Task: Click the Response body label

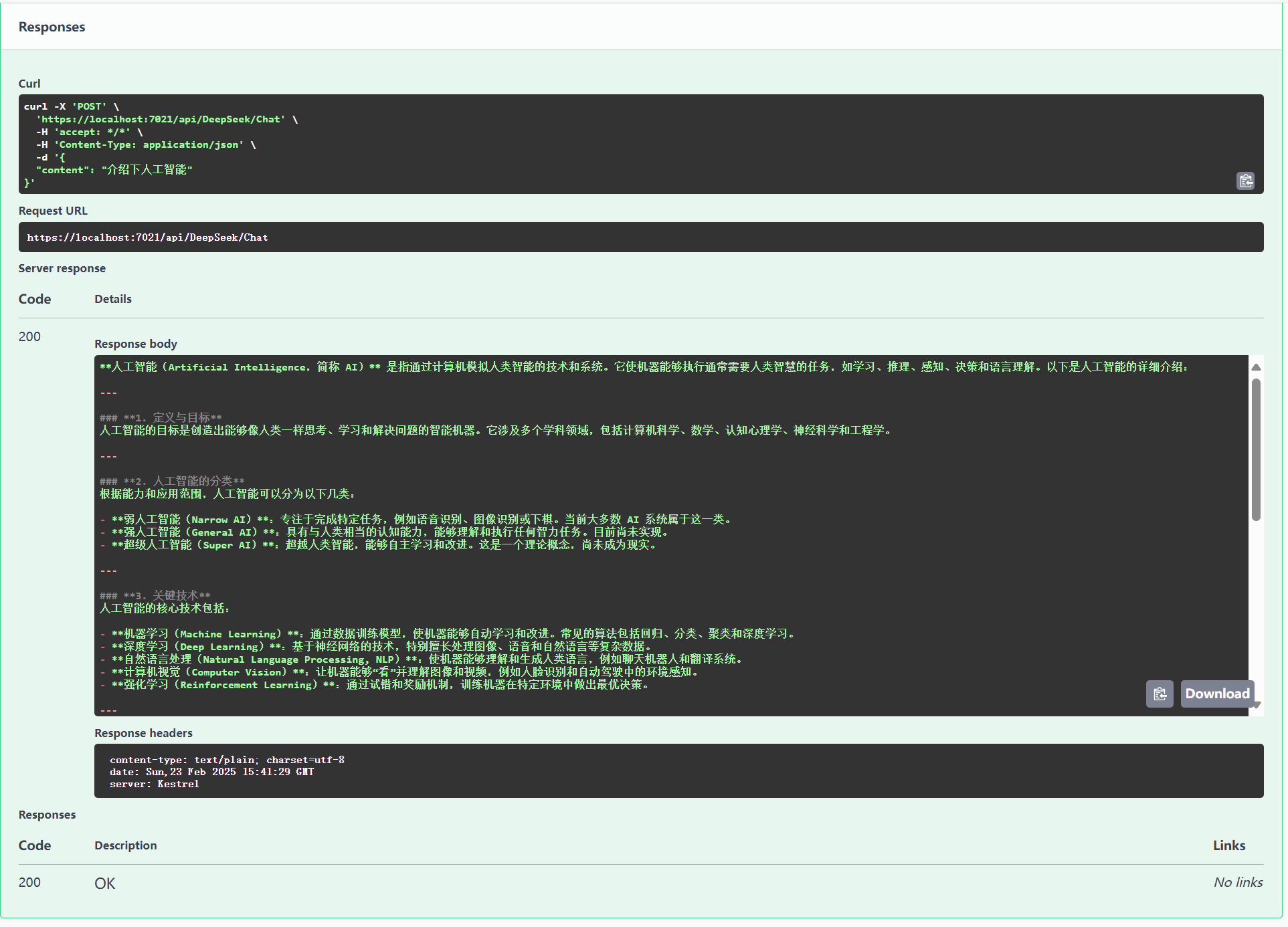Action: (136, 344)
